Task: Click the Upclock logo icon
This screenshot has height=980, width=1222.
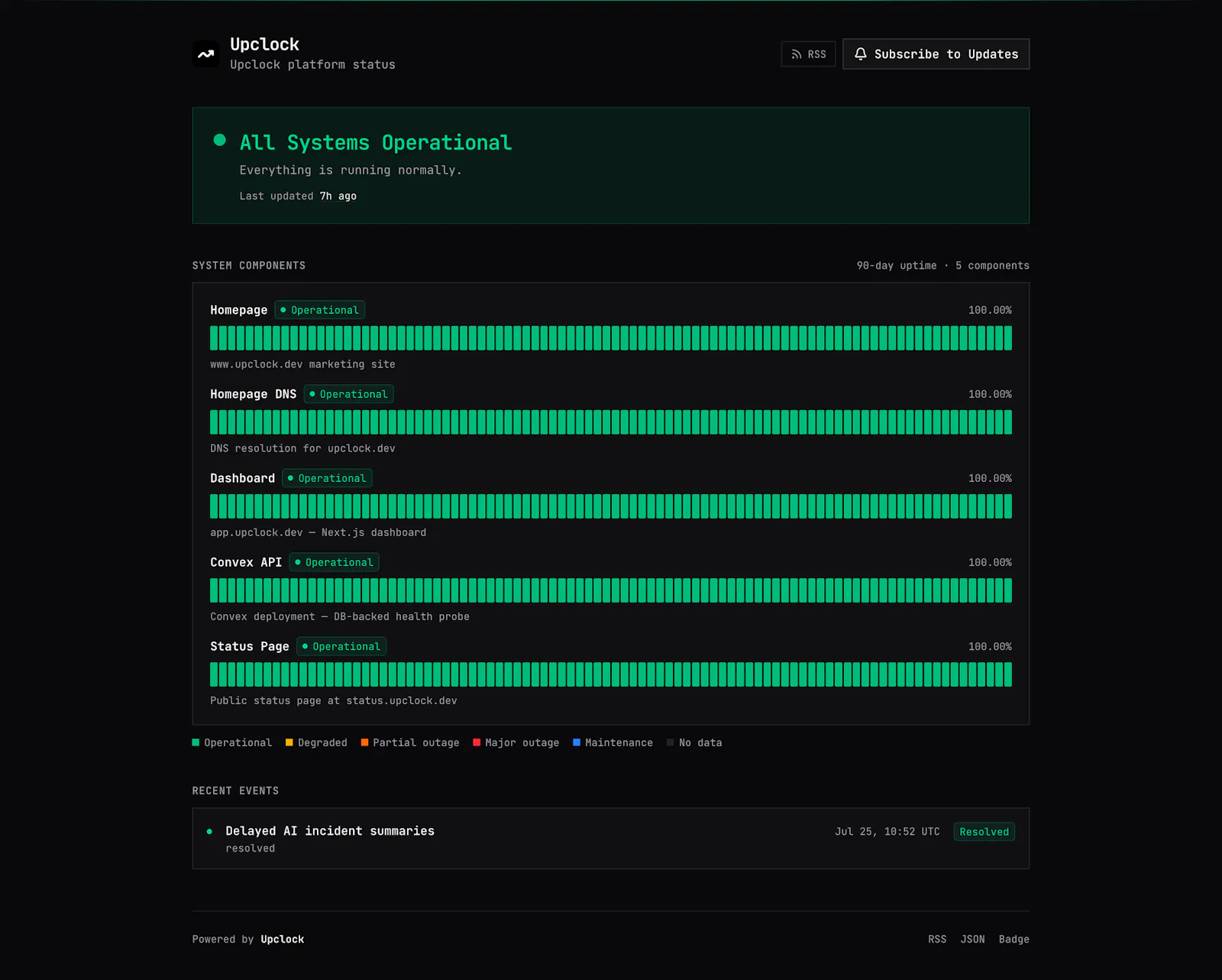Action: (x=206, y=53)
